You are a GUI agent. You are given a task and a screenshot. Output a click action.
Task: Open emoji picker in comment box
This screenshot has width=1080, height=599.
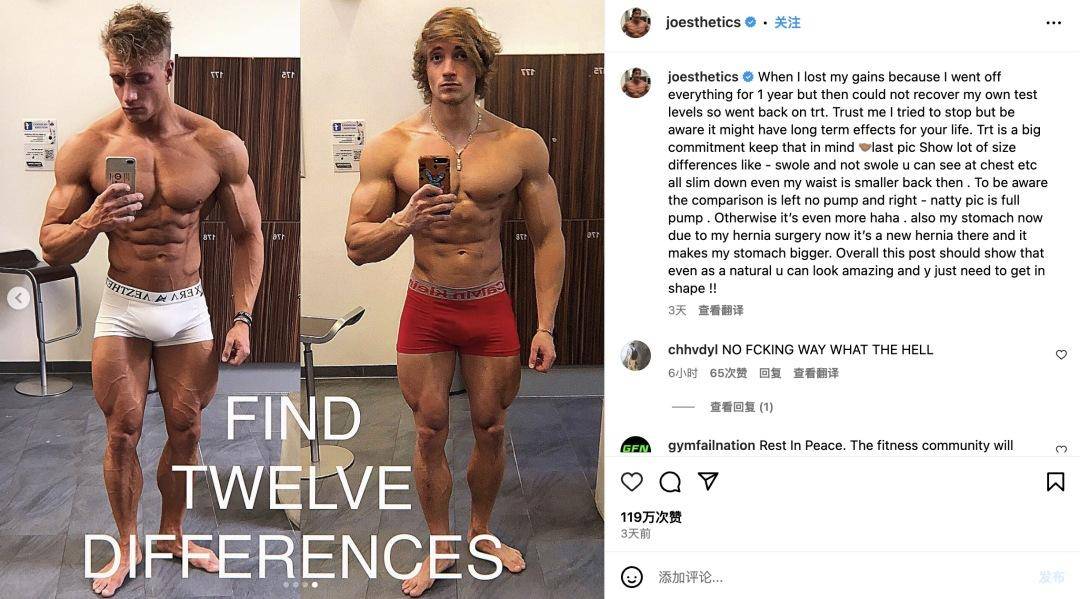[x=632, y=577]
